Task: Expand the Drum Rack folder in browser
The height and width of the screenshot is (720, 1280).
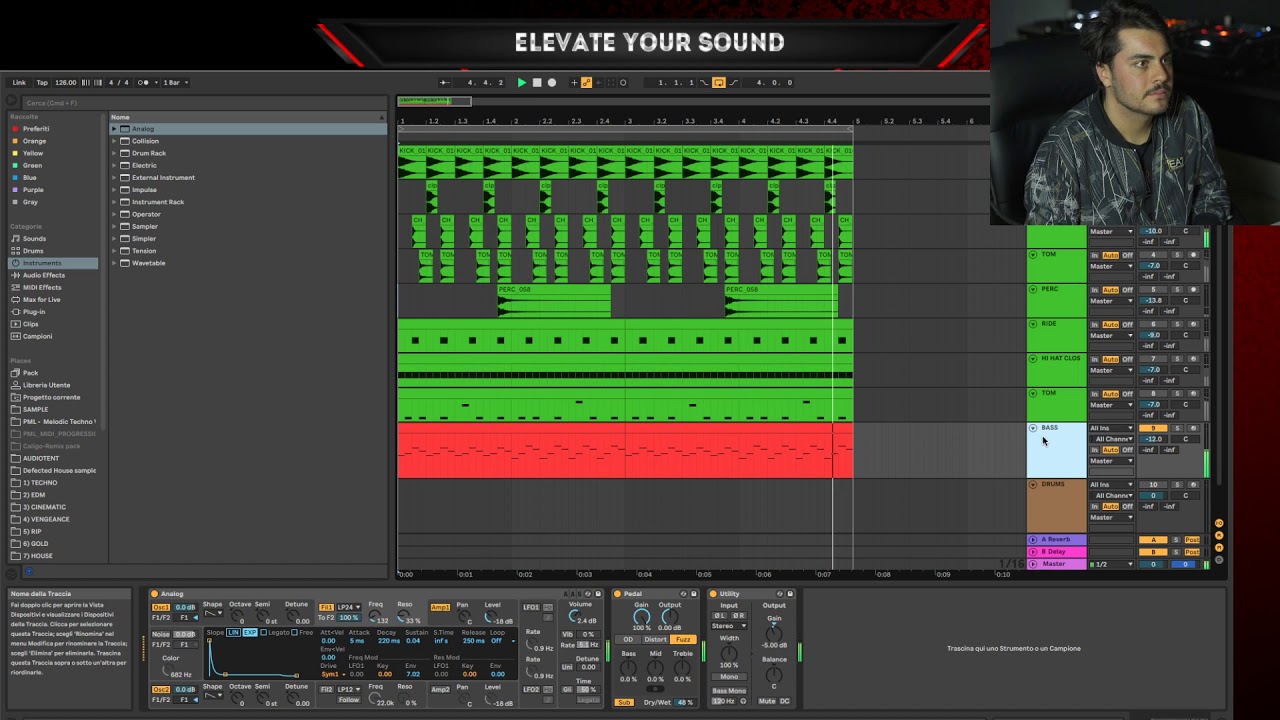Action: coord(115,153)
